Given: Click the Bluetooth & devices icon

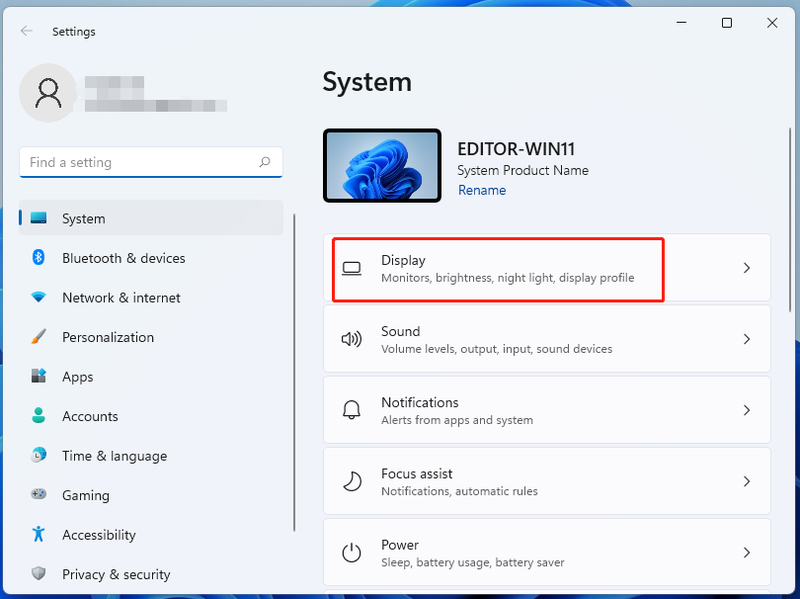Looking at the screenshot, I should pyautogui.click(x=38, y=257).
